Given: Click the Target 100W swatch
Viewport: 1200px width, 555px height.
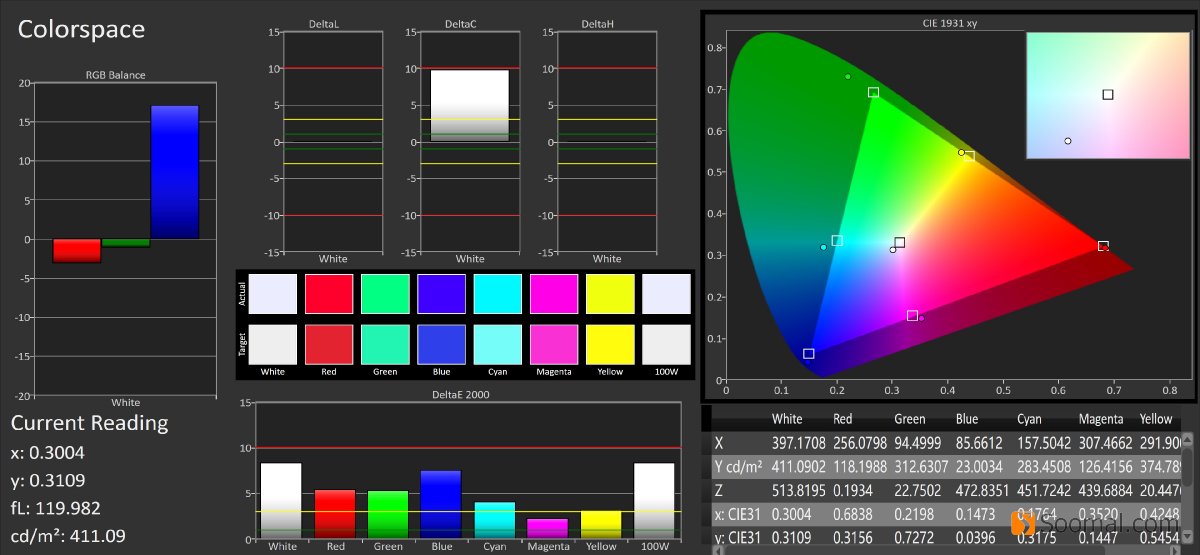Looking at the screenshot, I should [x=665, y=344].
